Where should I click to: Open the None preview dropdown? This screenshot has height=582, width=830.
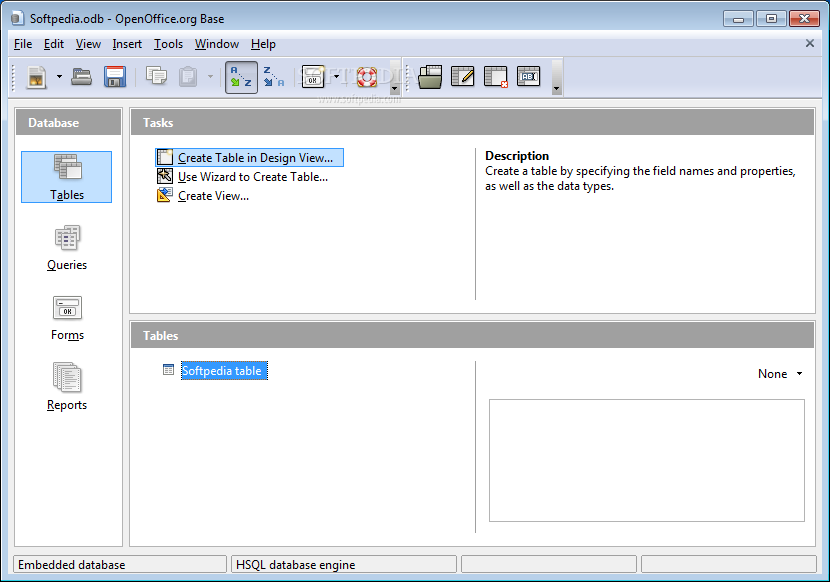pos(780,374)
